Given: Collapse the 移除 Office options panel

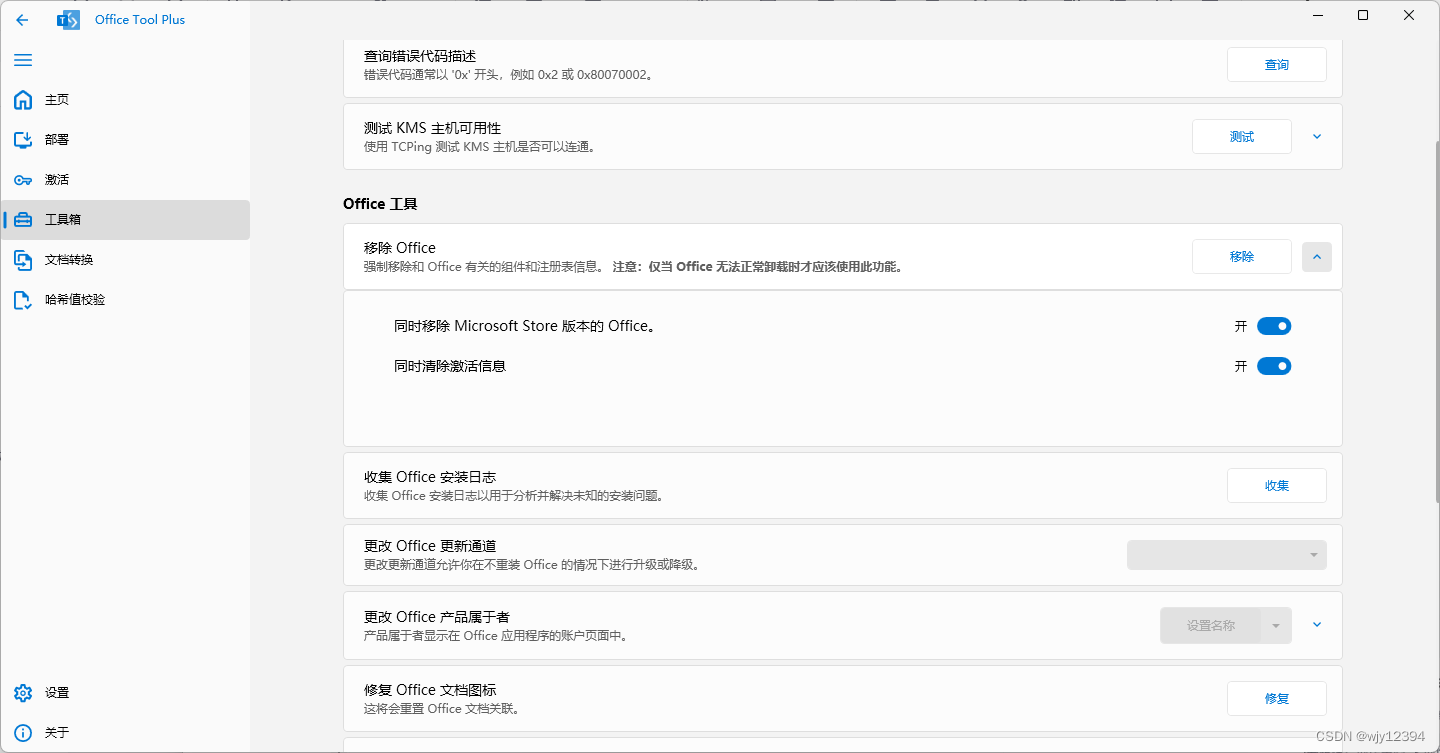Looking at the screenshot, I should click(x=1317, y=257).
